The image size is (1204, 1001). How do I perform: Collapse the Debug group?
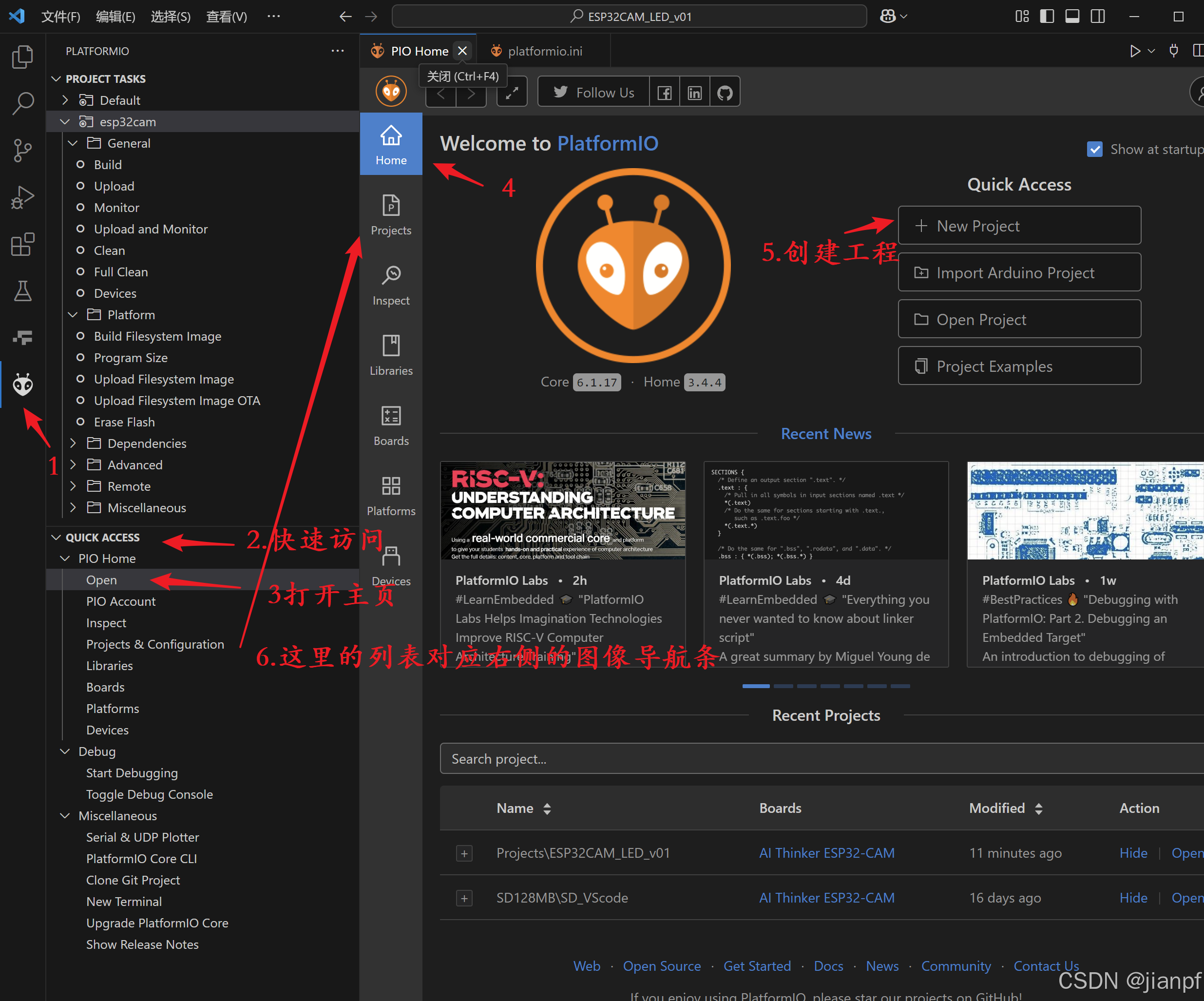(65, 751)
